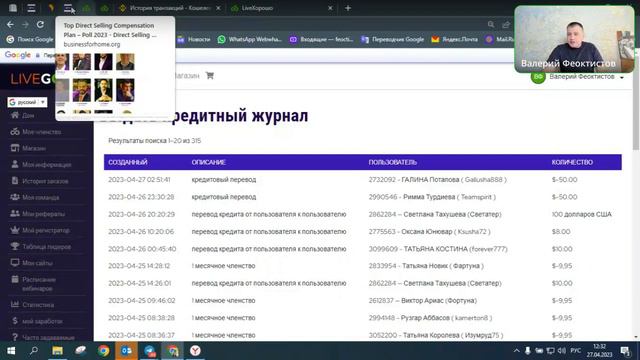Click user ГАЛИНА Потапова row text
The width and height of the screenshot is (640, 360).
pos(438,180)
